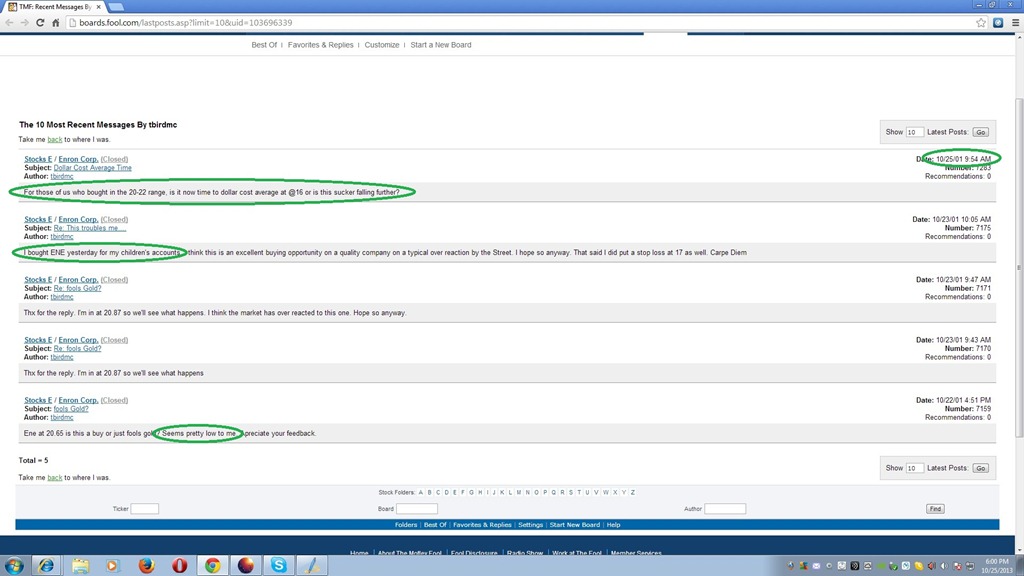Bookmark this page with the star icon

(981, 22)
